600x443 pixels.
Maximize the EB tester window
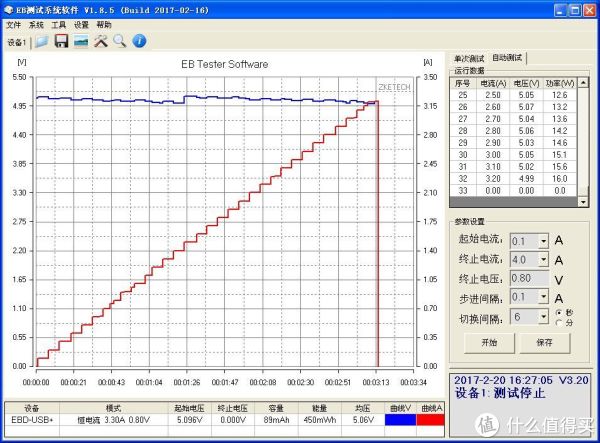coord(575,10)
